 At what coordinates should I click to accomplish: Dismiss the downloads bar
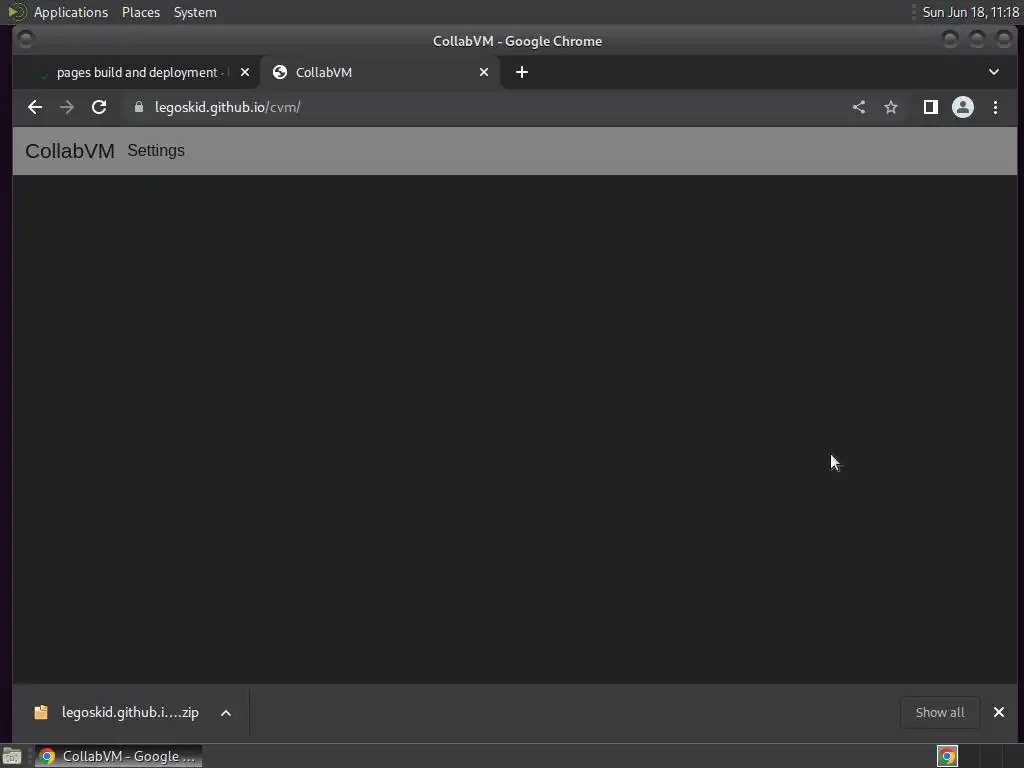click(x=999, y=712)
